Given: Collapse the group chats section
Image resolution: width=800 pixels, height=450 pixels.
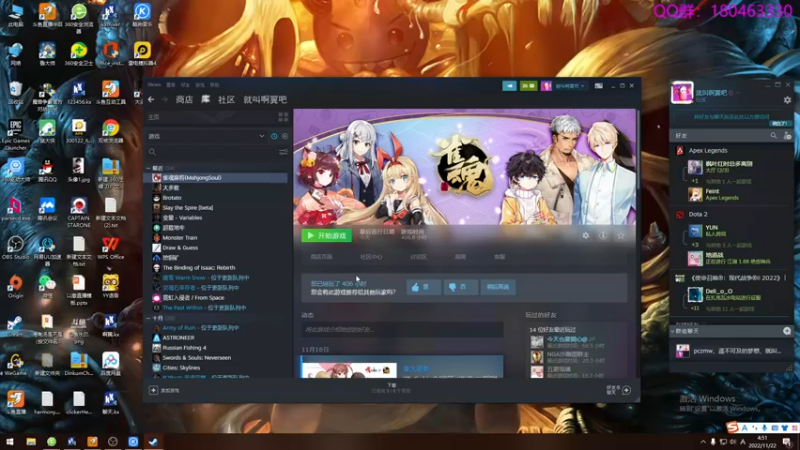Looking at the screenshot, I should (672, 331).
